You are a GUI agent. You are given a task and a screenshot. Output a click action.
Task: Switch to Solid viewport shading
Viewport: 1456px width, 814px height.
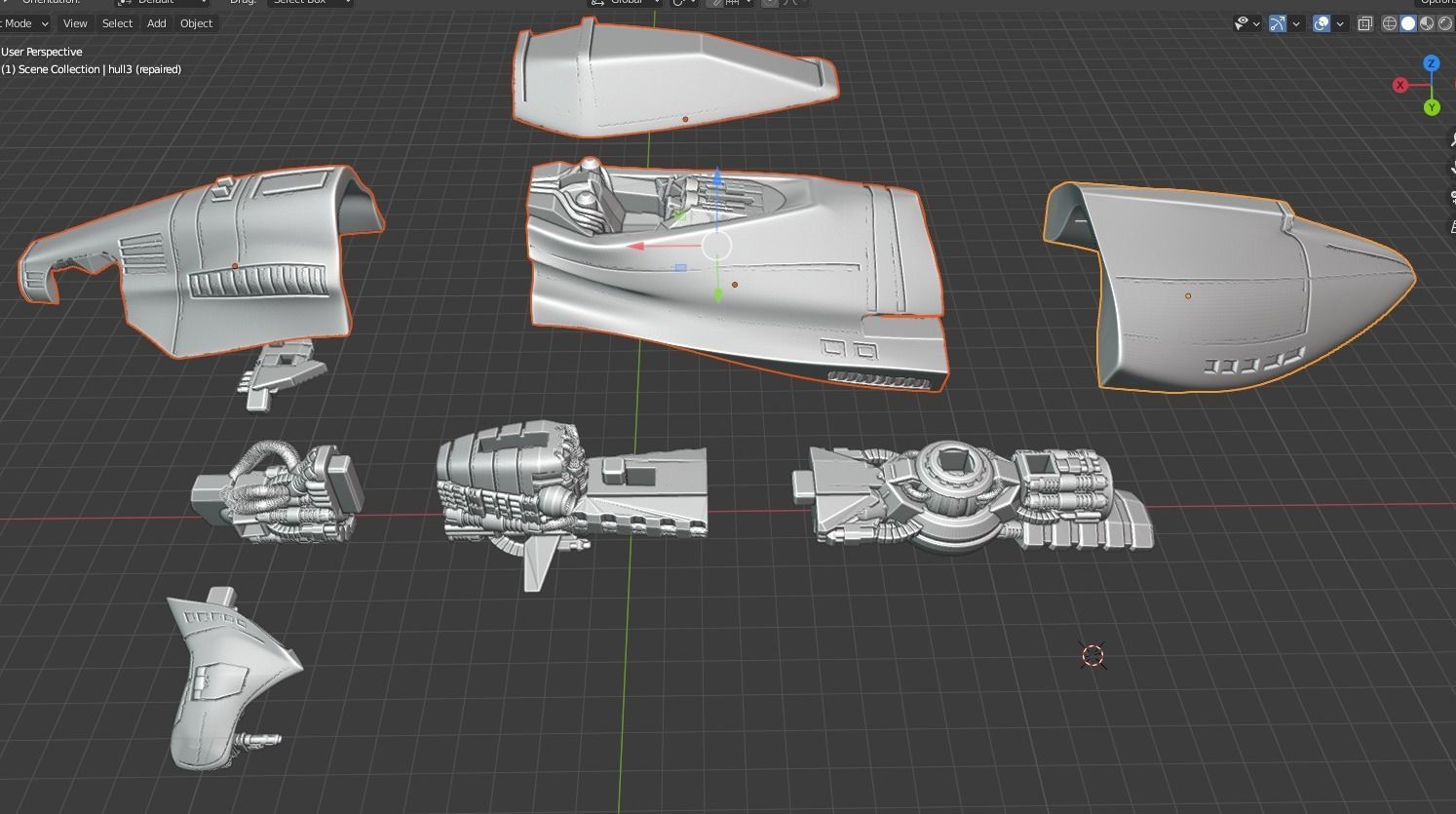pyautogui.click(x=1408, y=23)
